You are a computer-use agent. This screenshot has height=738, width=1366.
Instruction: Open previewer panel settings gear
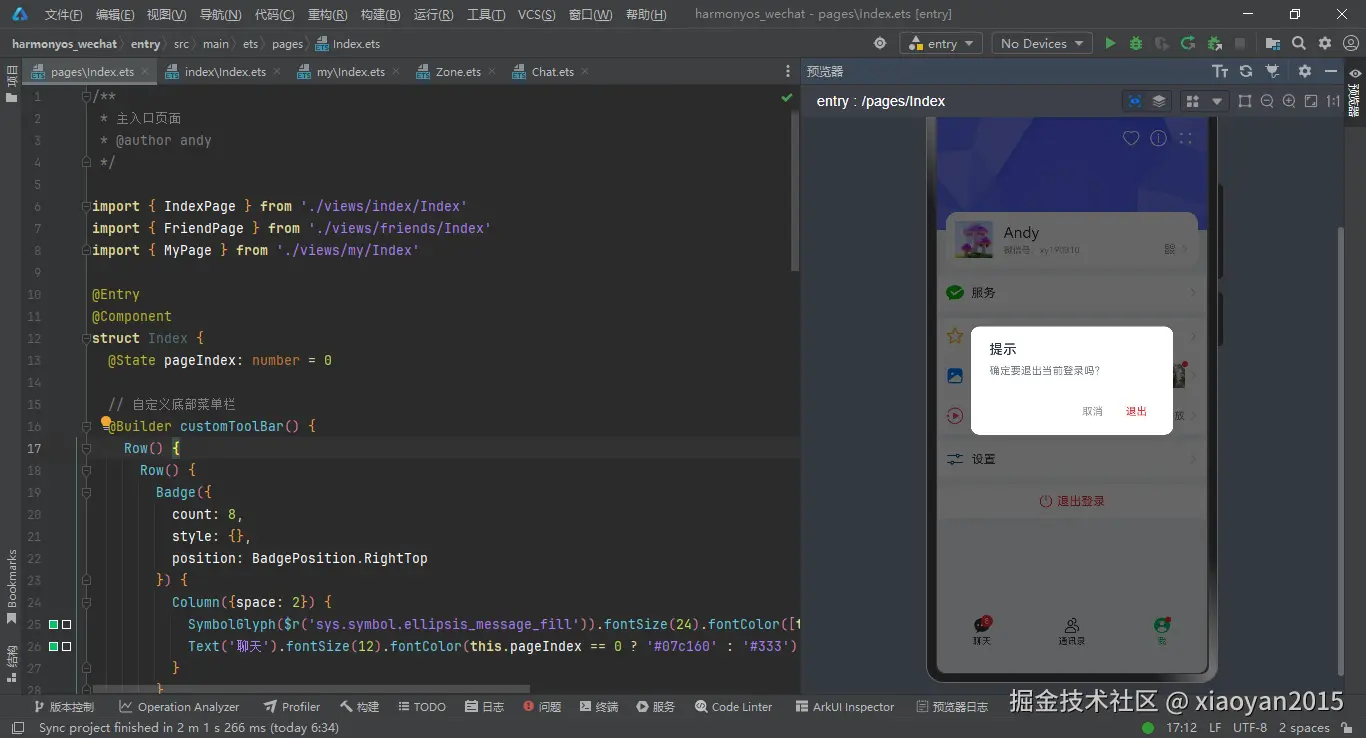[1304, 71]
